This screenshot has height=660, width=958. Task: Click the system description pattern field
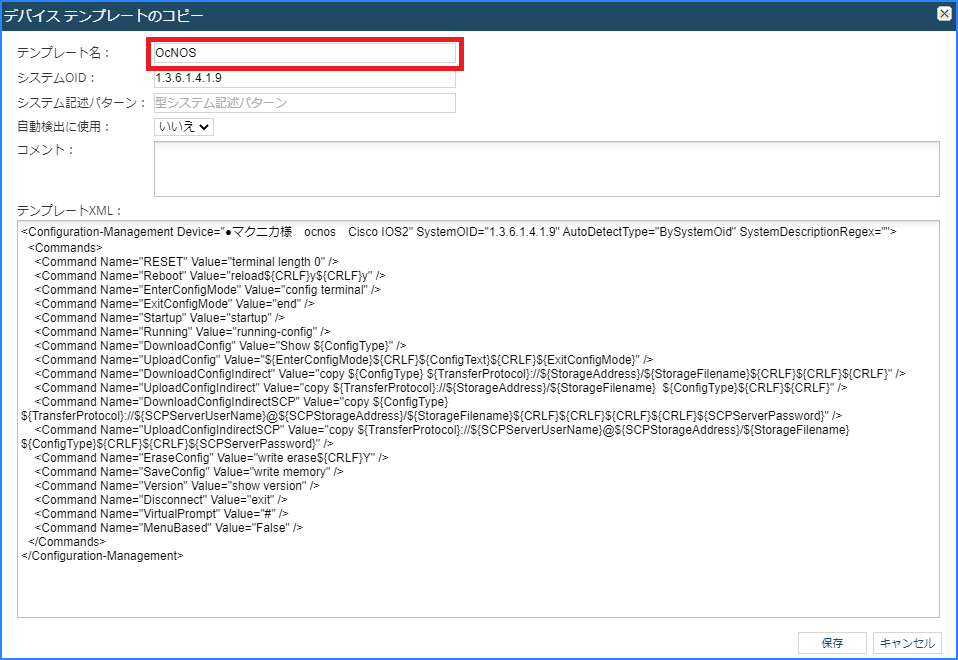[305, 103]
